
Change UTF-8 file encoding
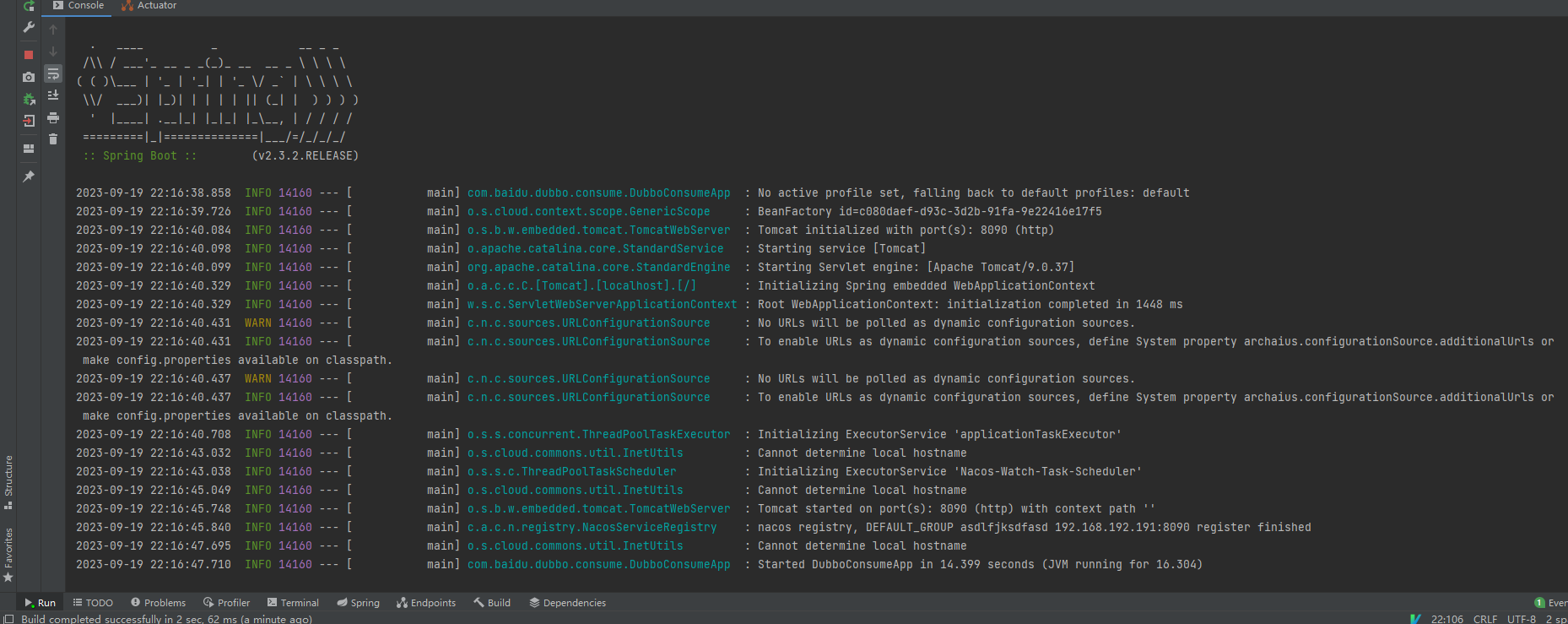1522,619
